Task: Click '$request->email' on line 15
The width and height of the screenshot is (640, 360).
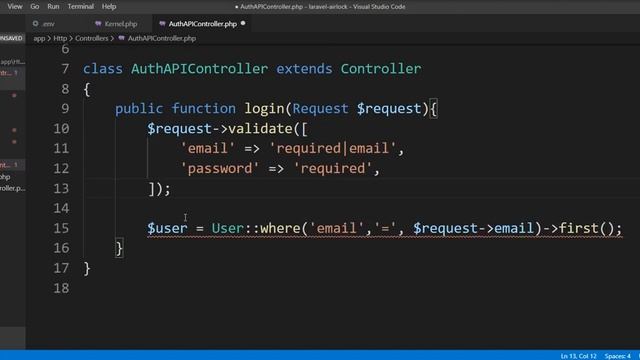Action: (x=473, y=228)
